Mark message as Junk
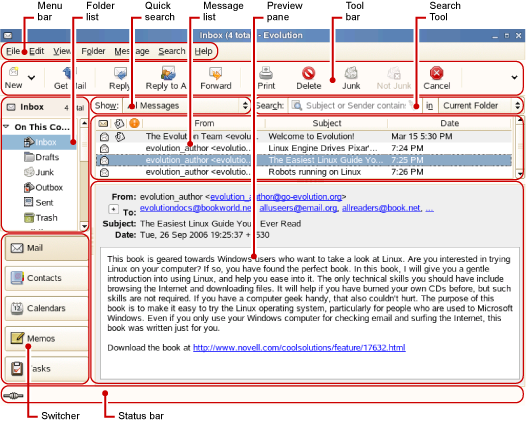This screenshot has width=526, height=422. click(351, 78)
